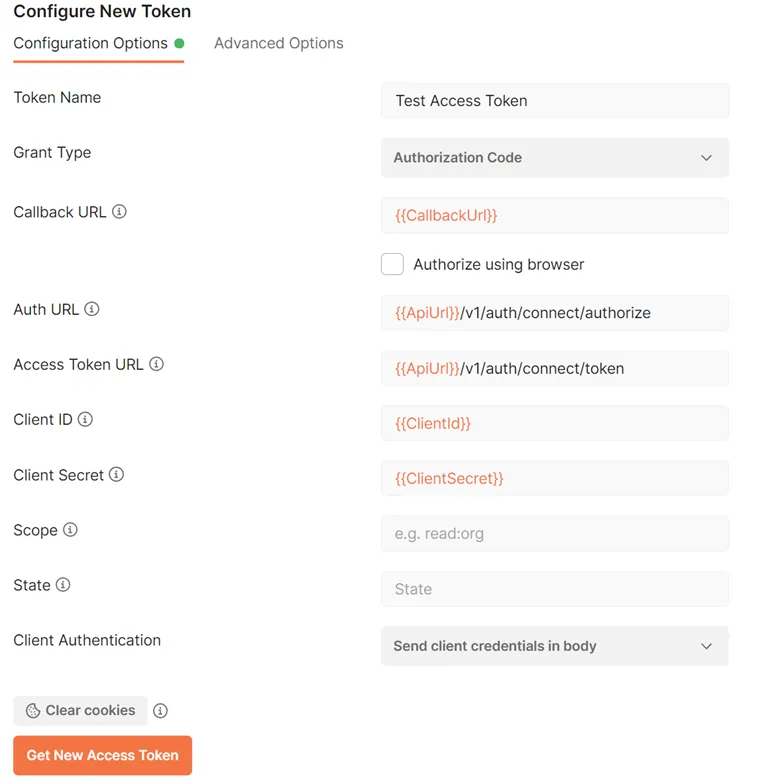Click the info icon beside Clear cookies
Image resolution: width=780 pixels, height=784 pixels.
(160, 711)
